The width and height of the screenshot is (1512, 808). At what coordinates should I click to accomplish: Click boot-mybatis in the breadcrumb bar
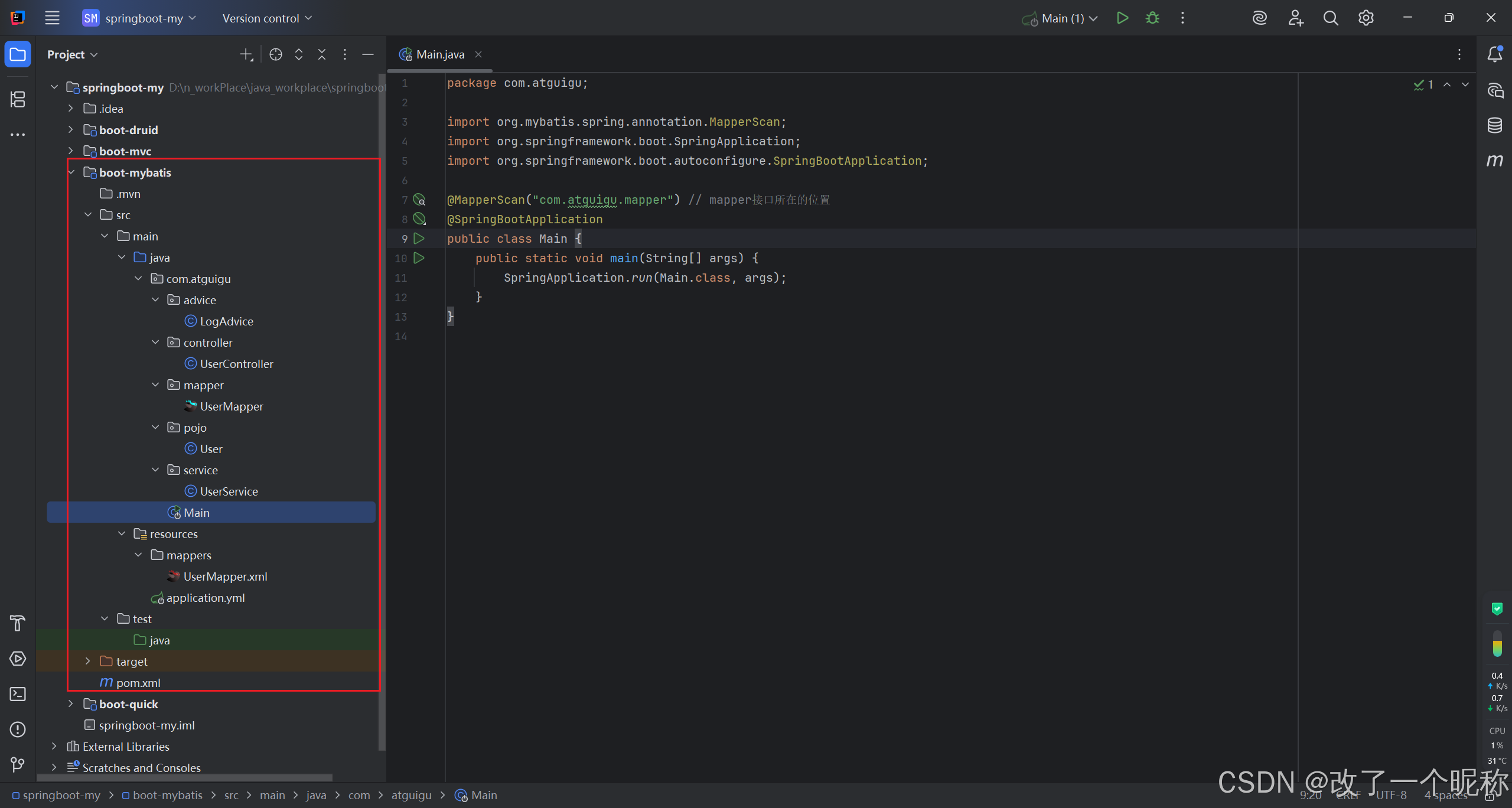click(167, 796)
